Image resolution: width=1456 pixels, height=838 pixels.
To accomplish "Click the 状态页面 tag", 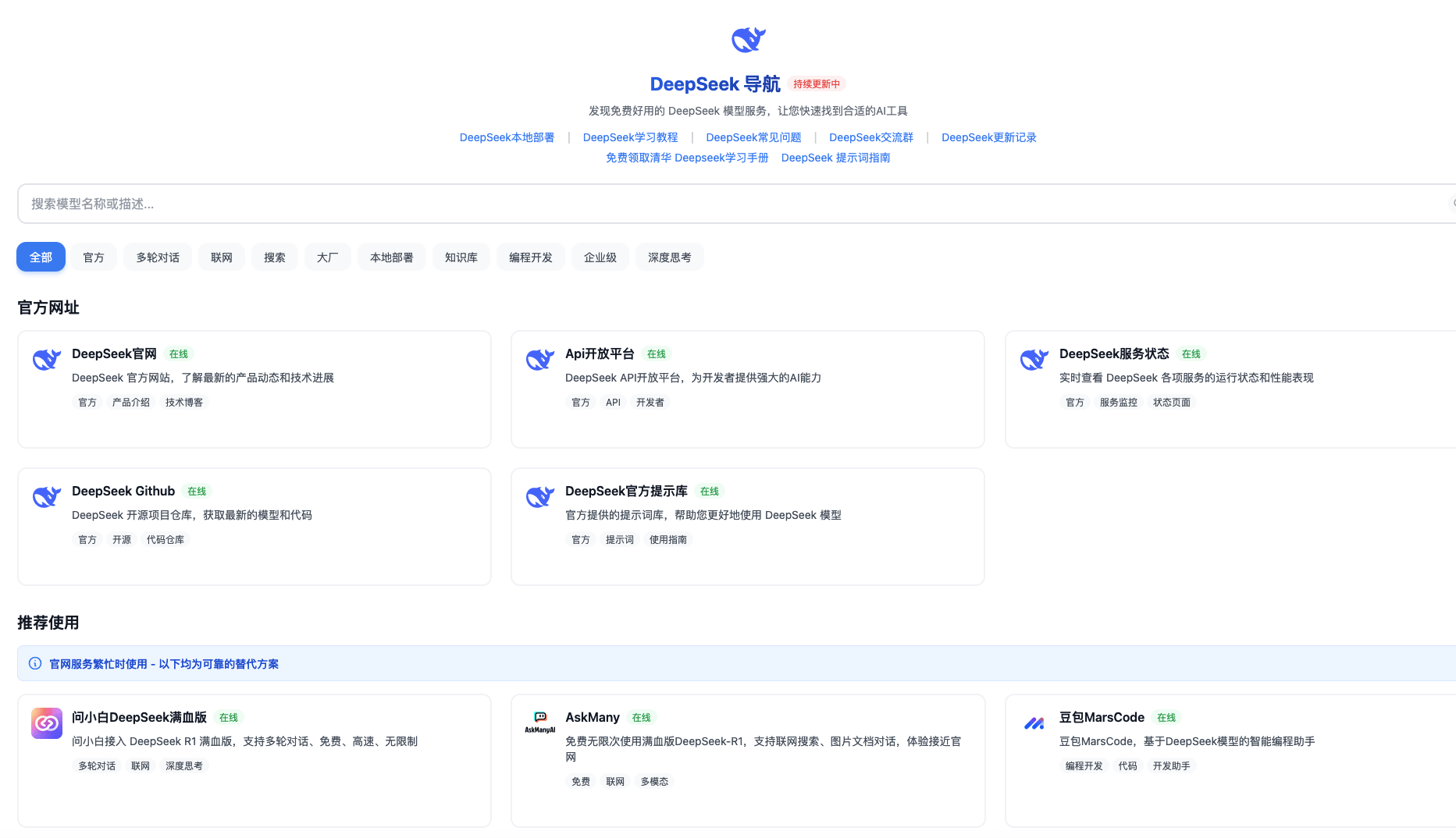I will (1172, 403).
